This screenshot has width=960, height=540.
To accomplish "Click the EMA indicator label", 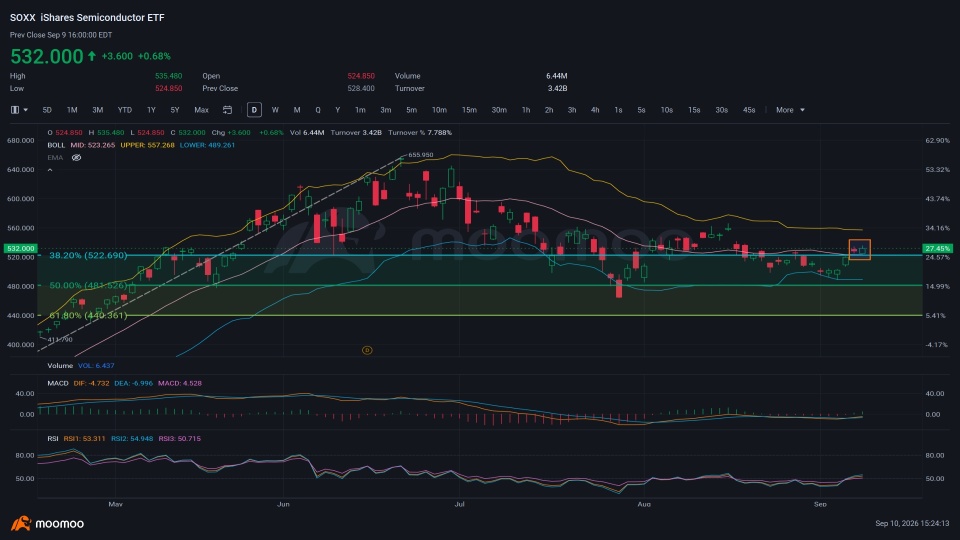I will coord(55,158).
